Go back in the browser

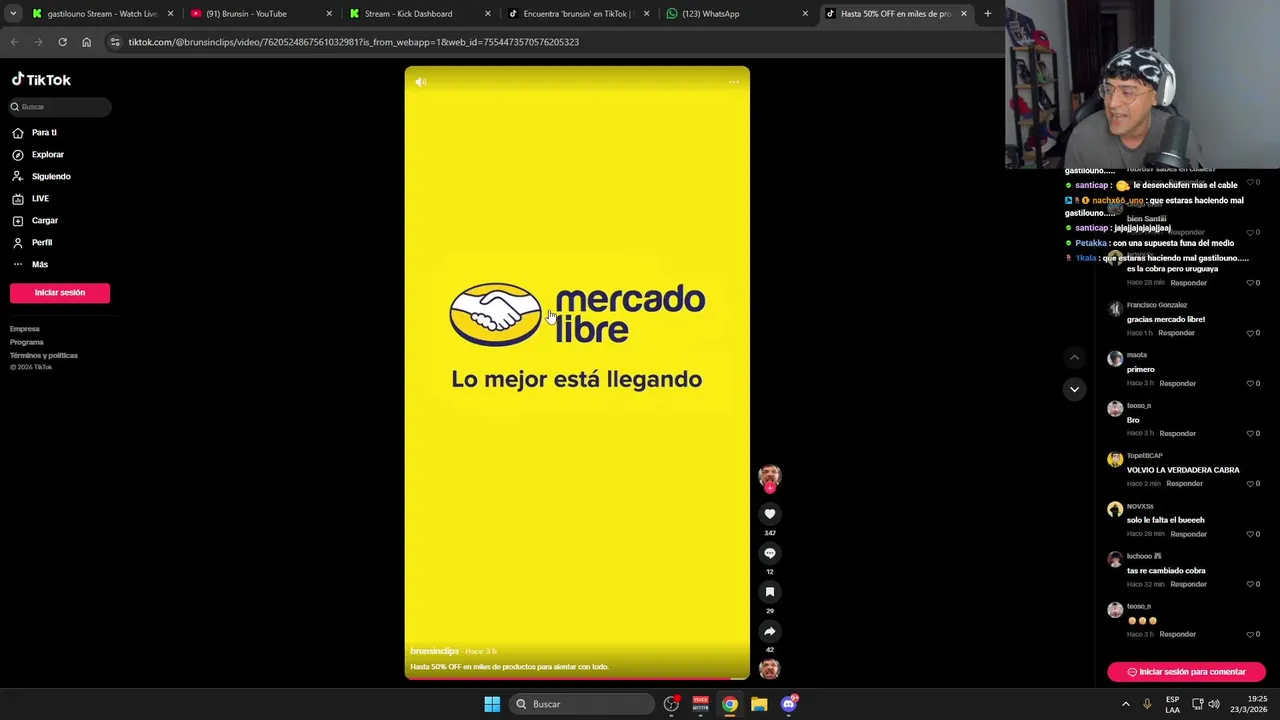[14, 42]
